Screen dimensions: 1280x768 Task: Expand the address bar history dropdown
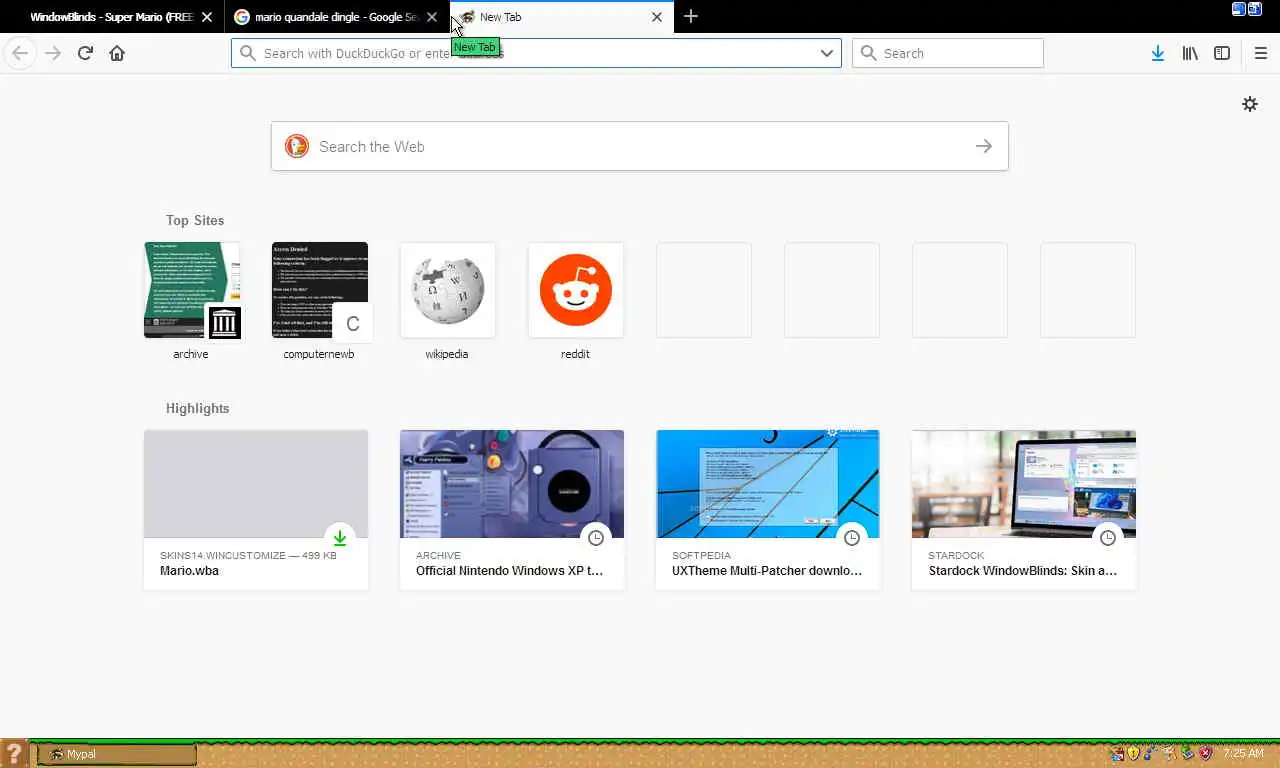click(x=827, y=53)
